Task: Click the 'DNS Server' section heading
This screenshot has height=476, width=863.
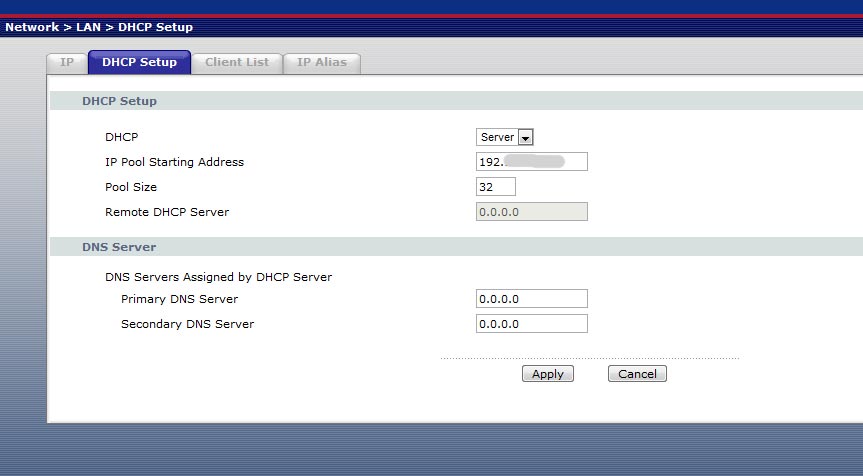Action: [x=119, y=247]
